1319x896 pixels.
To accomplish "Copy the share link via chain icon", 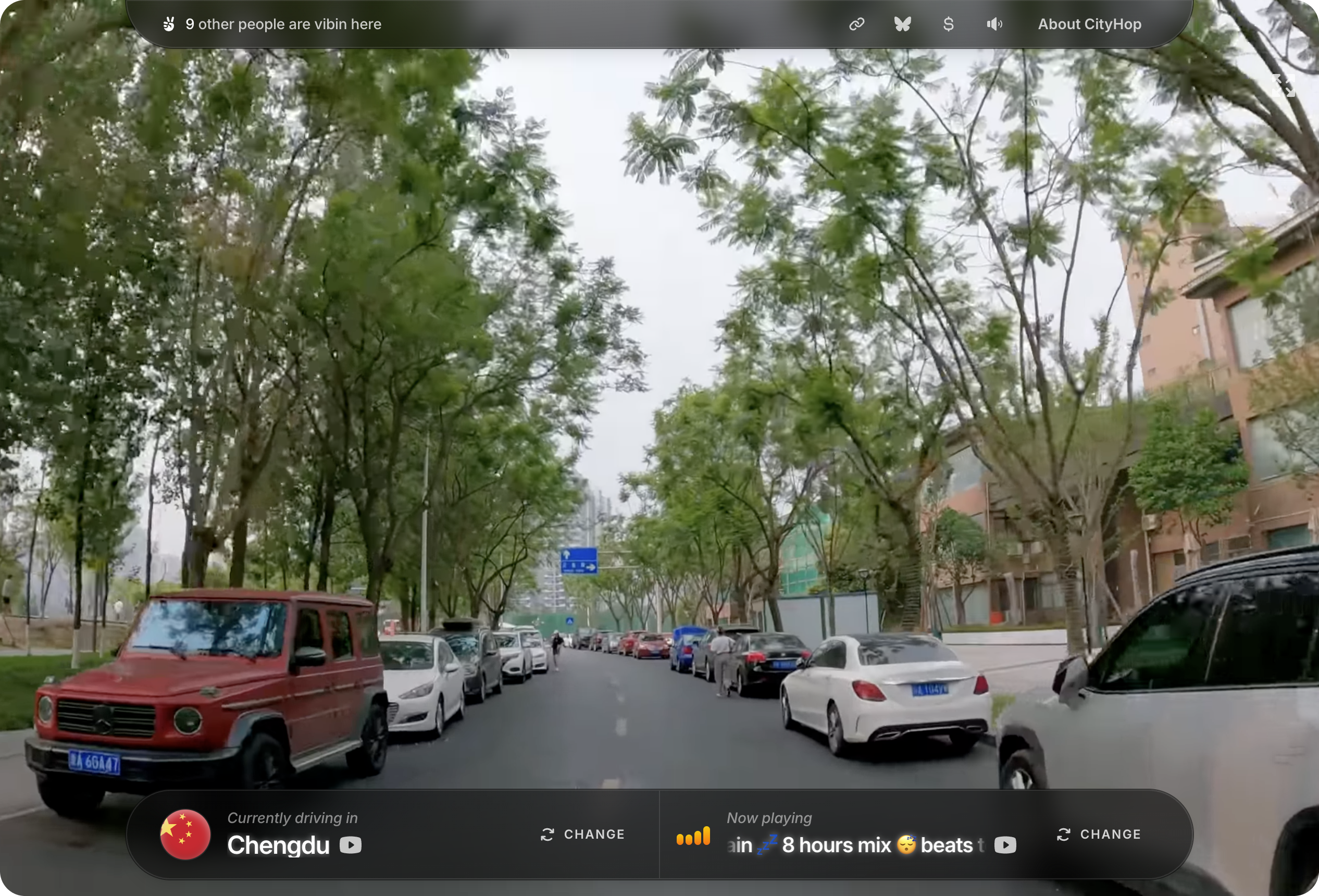I will point(856,24).
